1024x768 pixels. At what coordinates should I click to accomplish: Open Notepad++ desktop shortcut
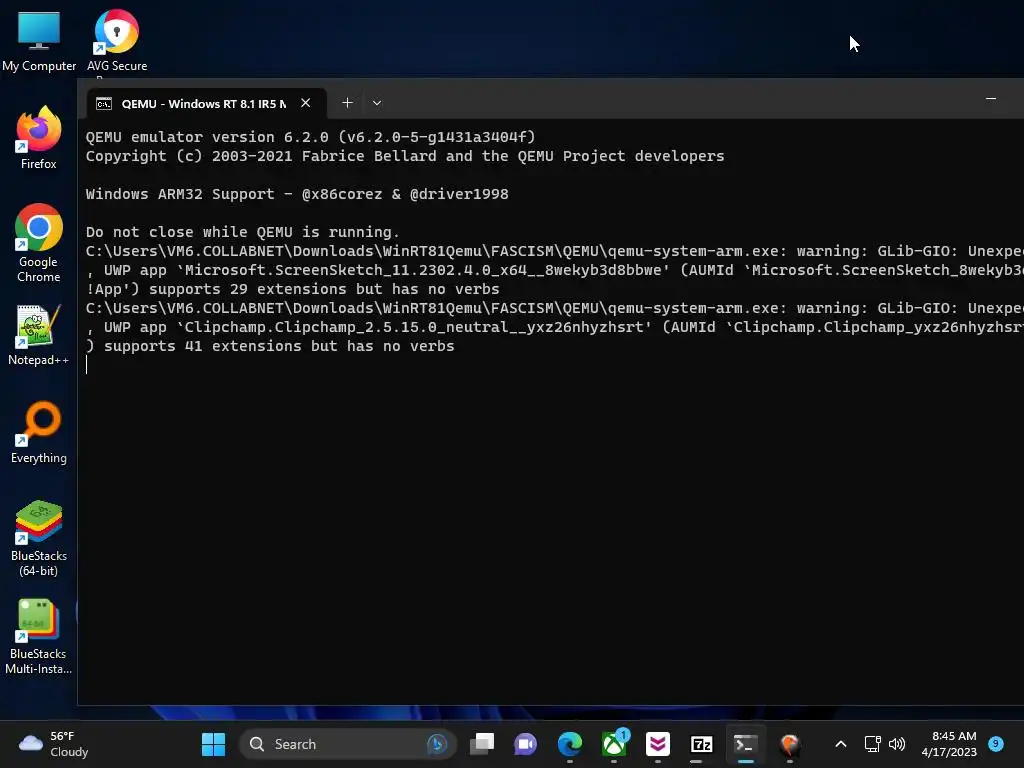coord(39,334)
